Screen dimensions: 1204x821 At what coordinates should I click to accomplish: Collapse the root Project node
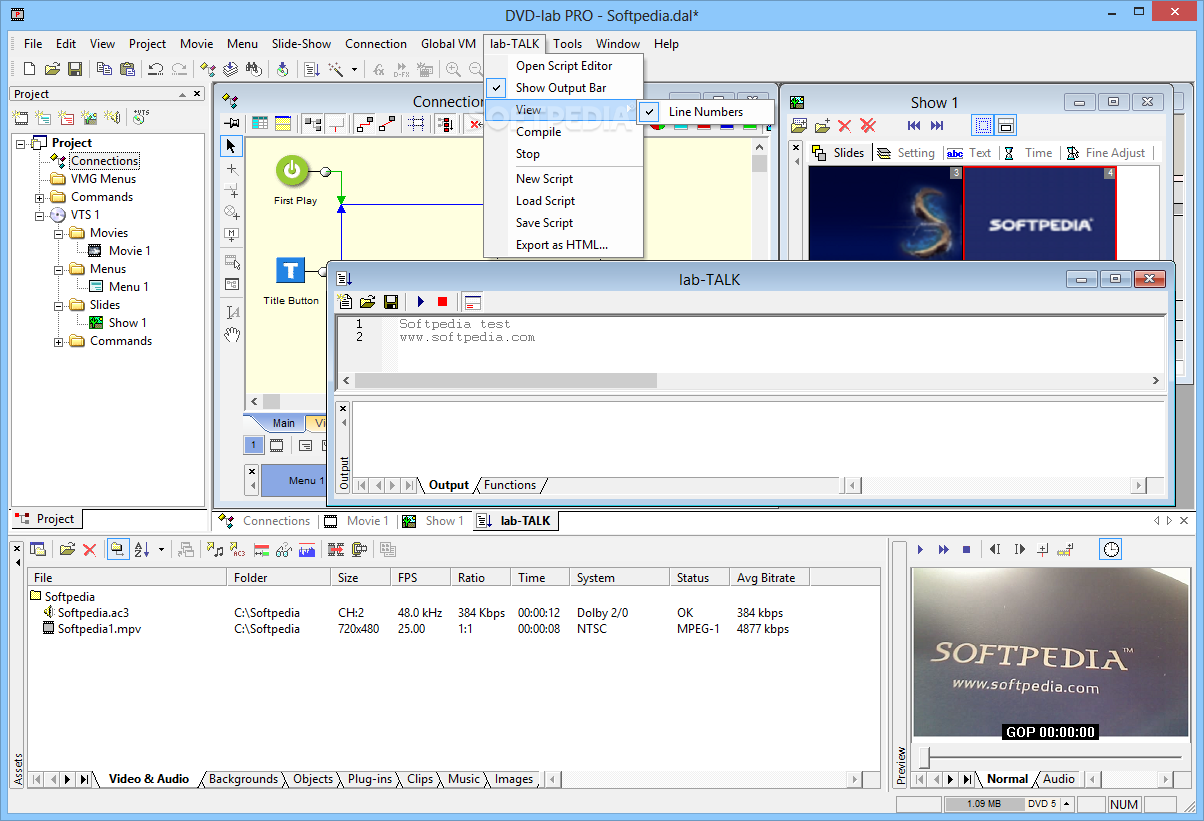[22, 143]
